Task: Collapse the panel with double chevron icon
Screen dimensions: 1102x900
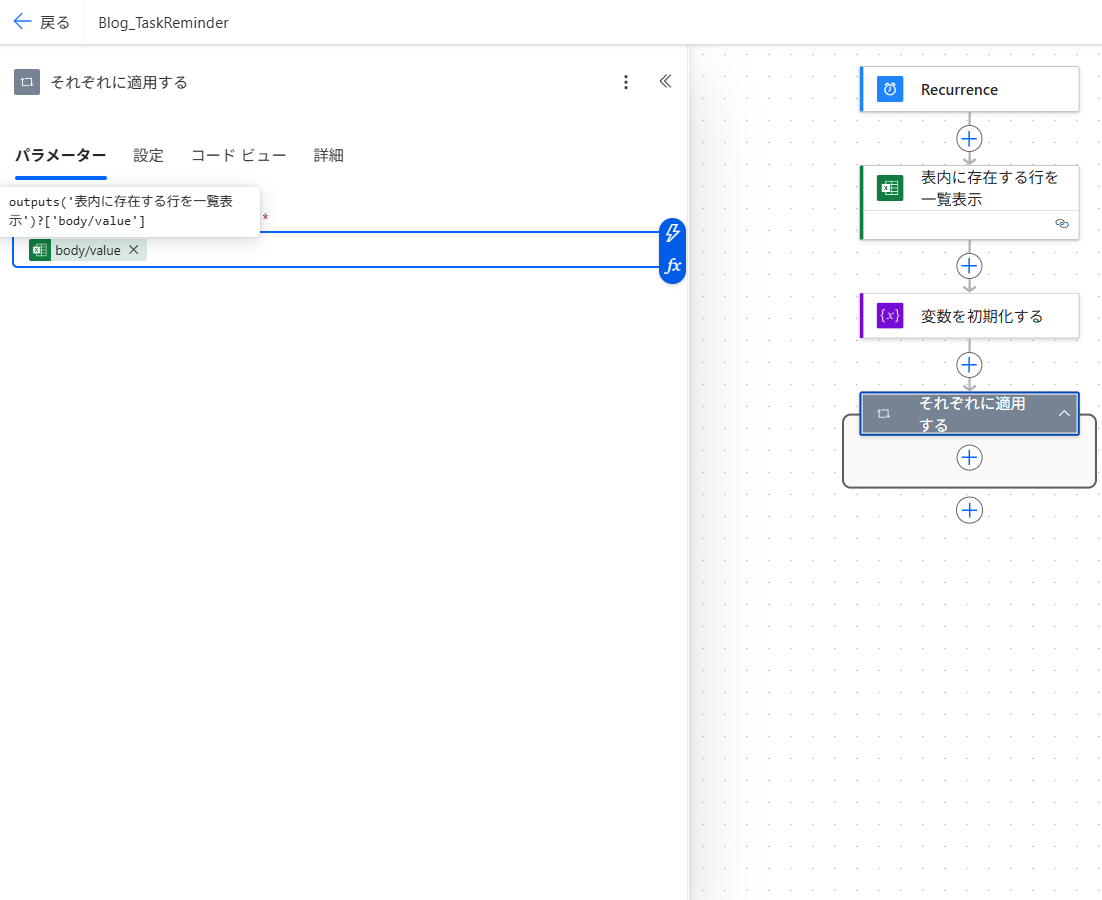Action: [665, 82]
